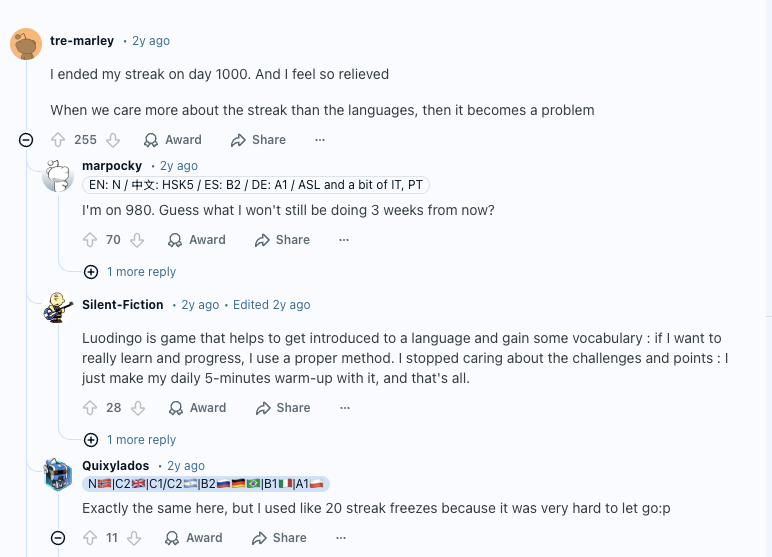Open tre-marley's user profile link
The width and height of the screenshot is (772, 557).
82,41
